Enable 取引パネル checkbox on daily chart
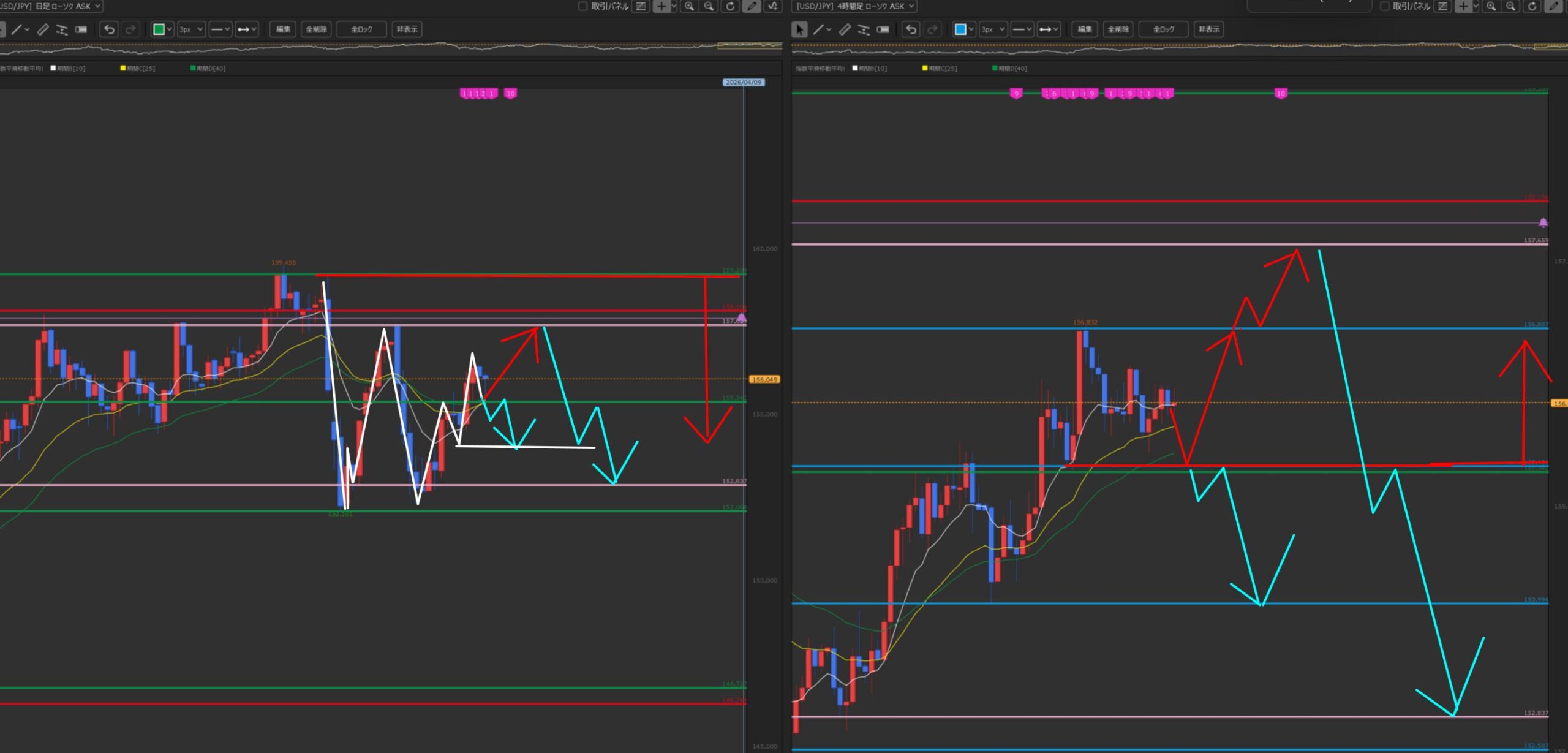1568x753 pixels. [x=582, y=6]
